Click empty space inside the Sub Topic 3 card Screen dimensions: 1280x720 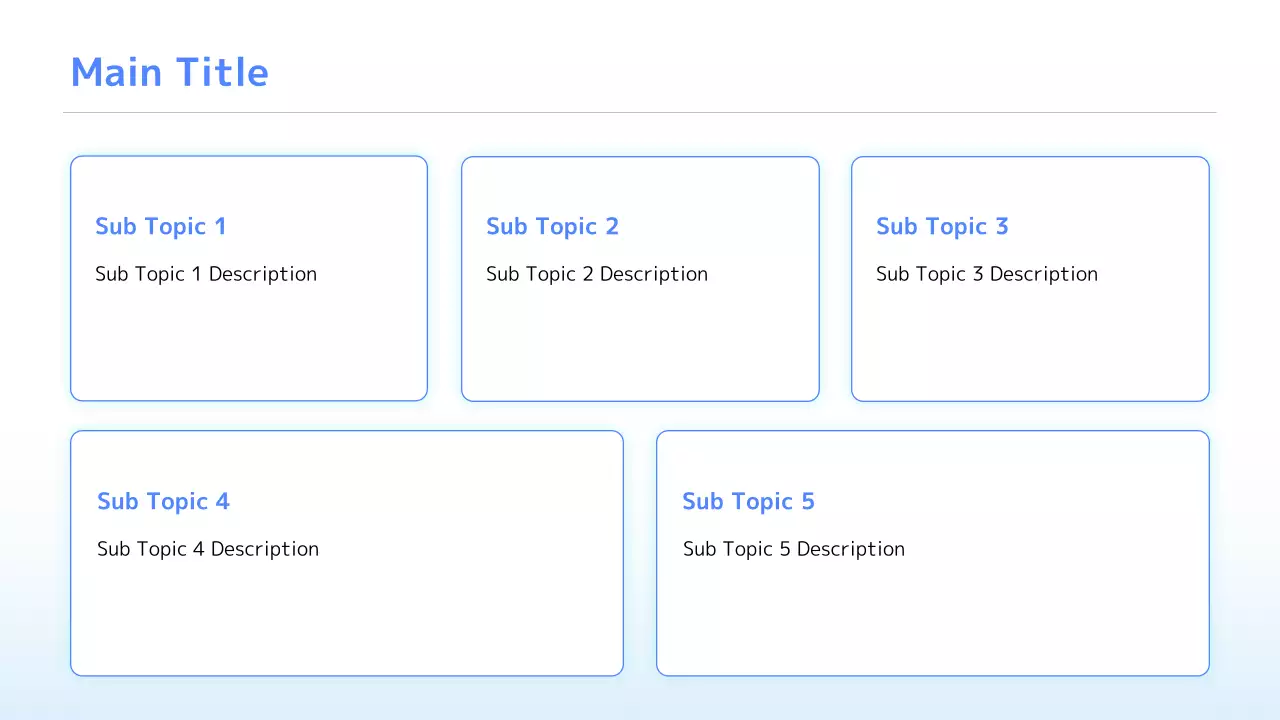click(1030, 345)
